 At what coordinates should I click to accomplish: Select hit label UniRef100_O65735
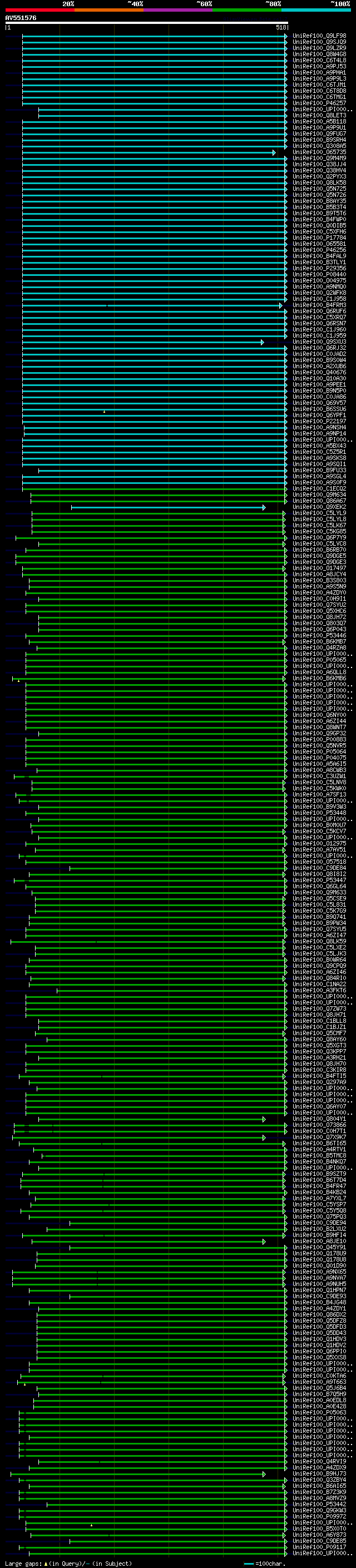tap(319, 152)
